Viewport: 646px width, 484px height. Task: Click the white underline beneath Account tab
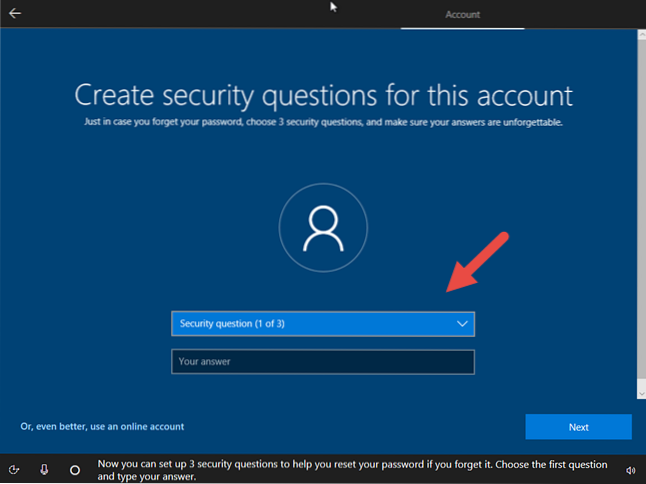tap(462, 28)
